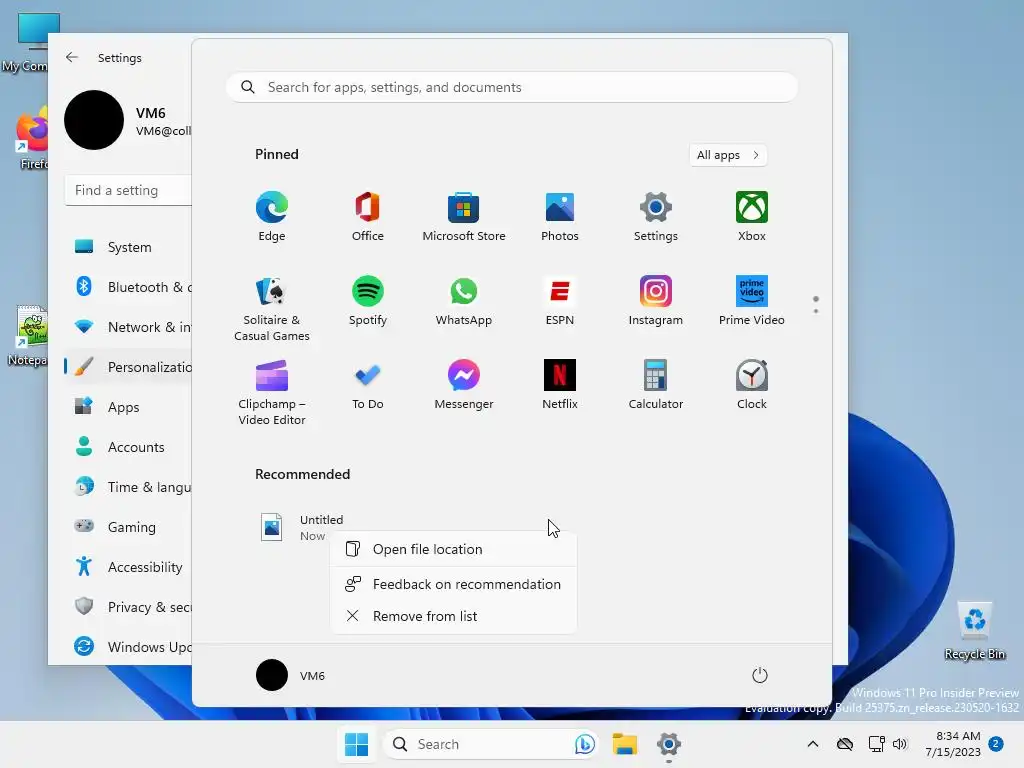Launch the To Do app
The height and width of the screenshot is (768, 1024).
(368, 385)
